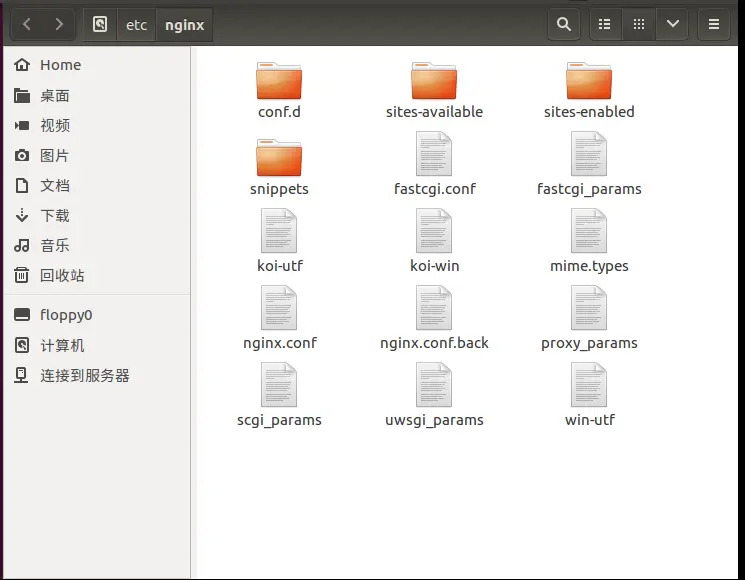Open Home in the sidebar
The image size is (745, 580).
[x=97, y=65]
